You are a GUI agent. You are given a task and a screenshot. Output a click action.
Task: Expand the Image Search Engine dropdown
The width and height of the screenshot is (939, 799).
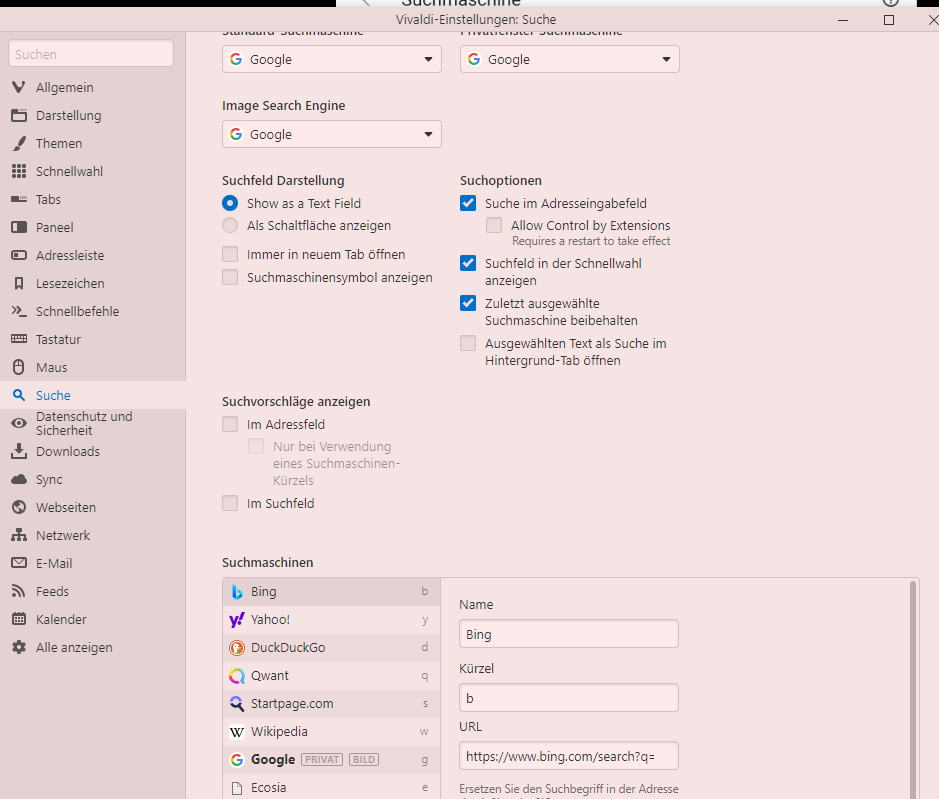click(331, 134)
